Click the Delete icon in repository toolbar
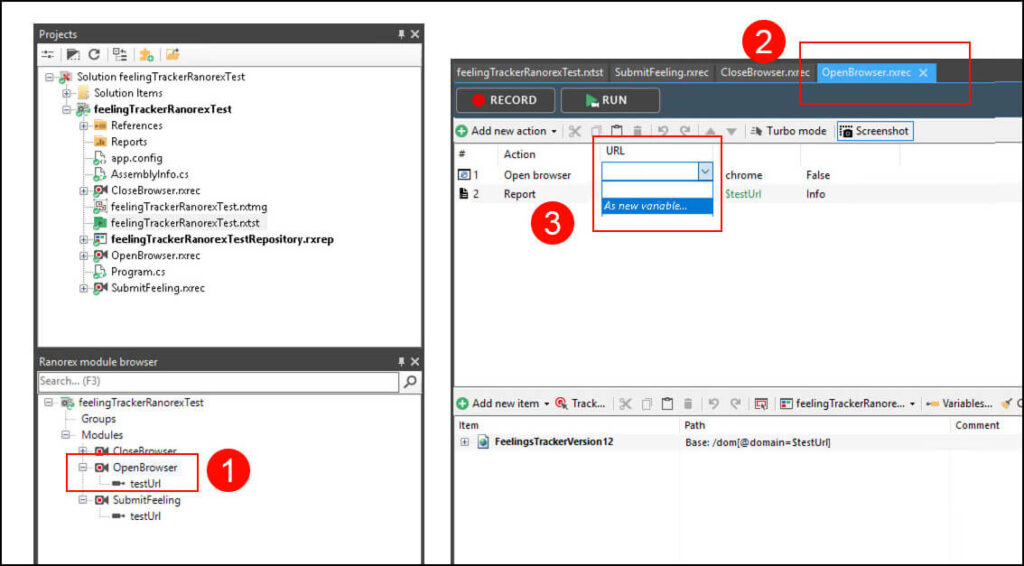Image resolution: width=1024 pixels, height=566 pixels. (x=688, y=404)
